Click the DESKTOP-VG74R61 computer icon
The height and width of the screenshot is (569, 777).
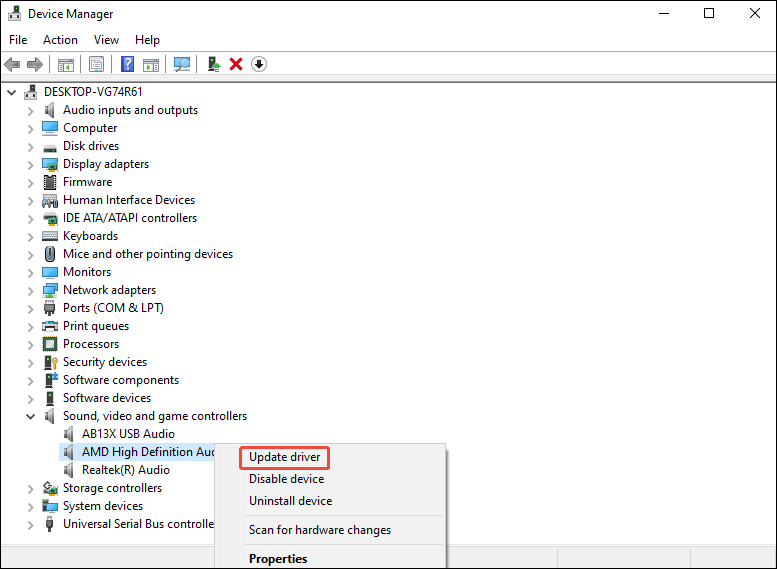tap(31, 92)
